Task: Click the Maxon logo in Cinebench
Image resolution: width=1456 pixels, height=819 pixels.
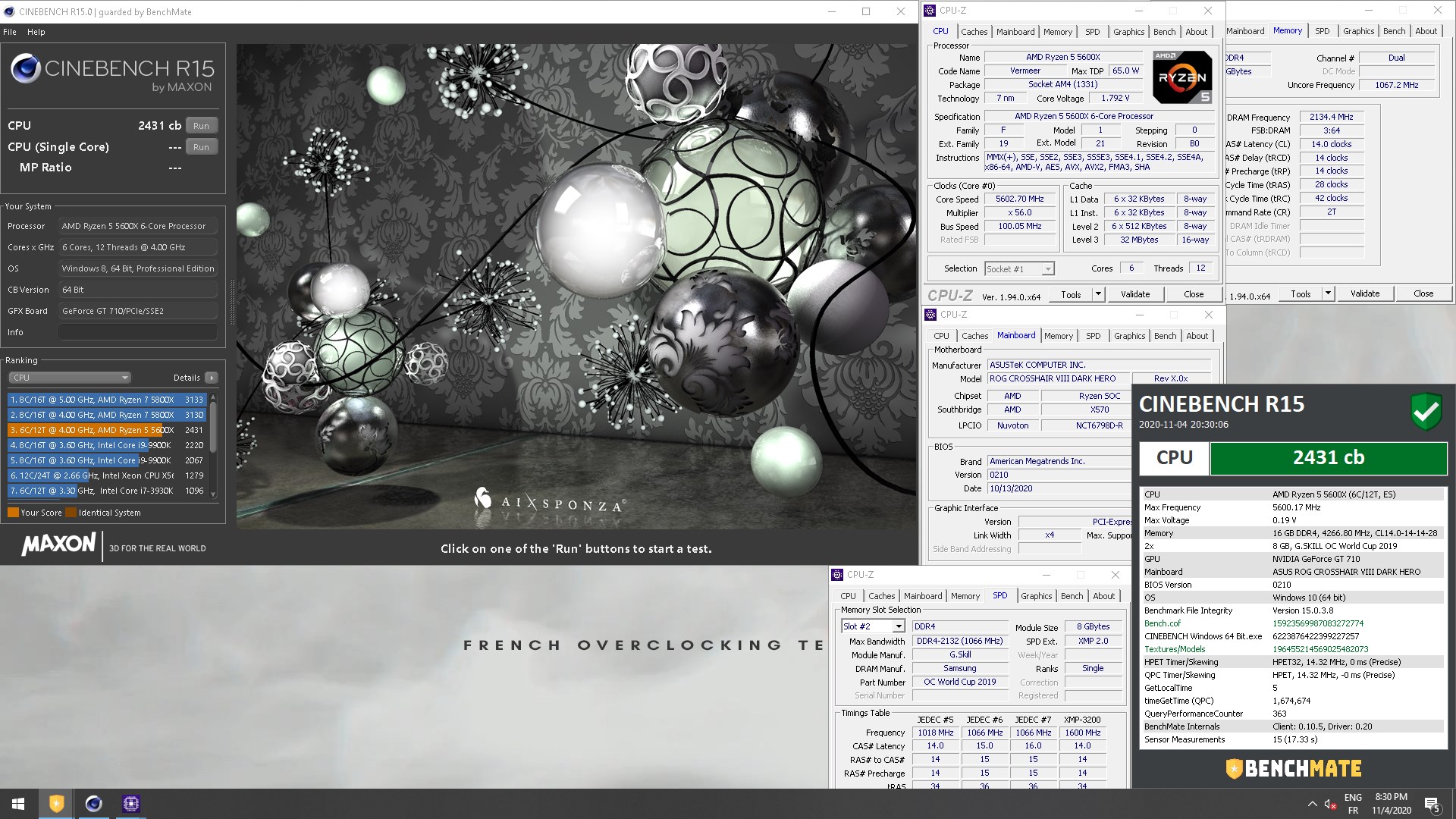Action: pyautogui.click(x=58, y=544)
